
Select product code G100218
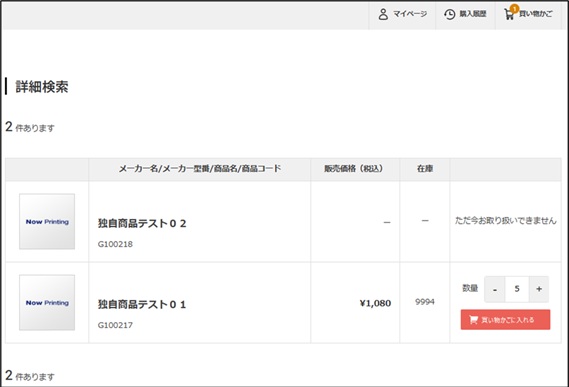[115, 244]
